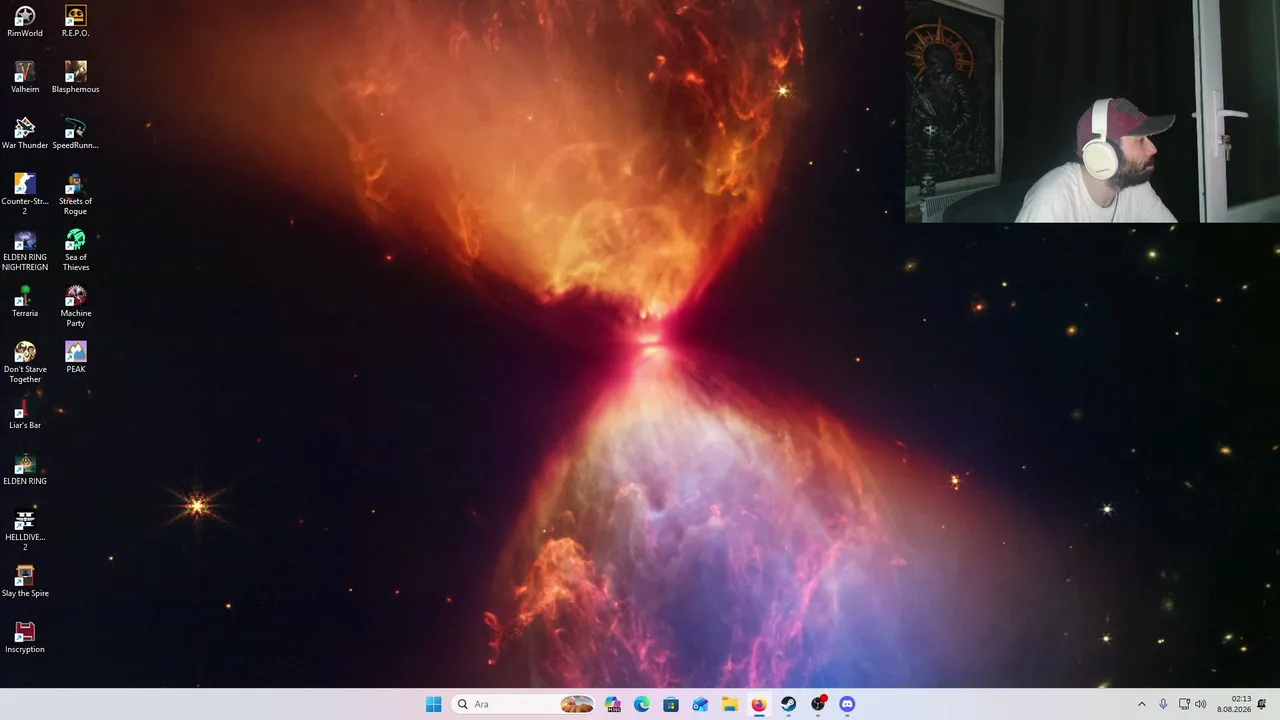Image resolution: width=1280 pixels, height=720 pixels.
Task: Expand the hidden system tray icons
Action: (x=1142, y=704)
